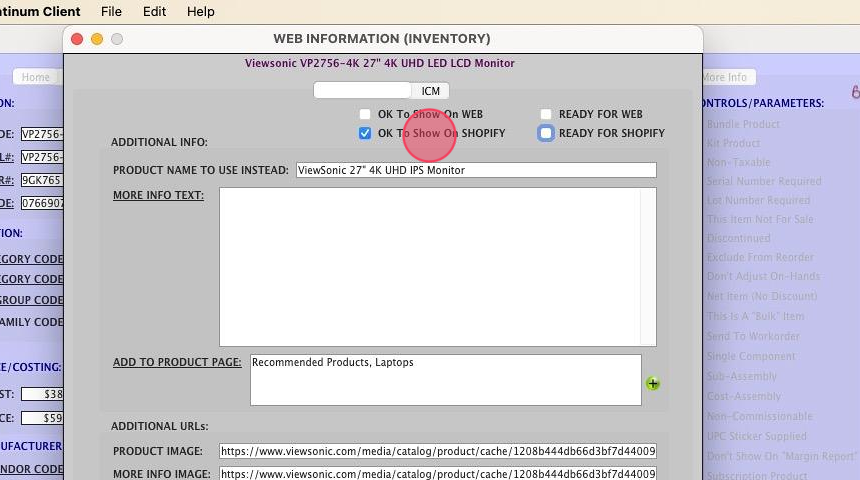The width and height of the screenshot is (860, 480).
Task: Click the Recommended Products, Laptops text box
Action: click(446, 380)
